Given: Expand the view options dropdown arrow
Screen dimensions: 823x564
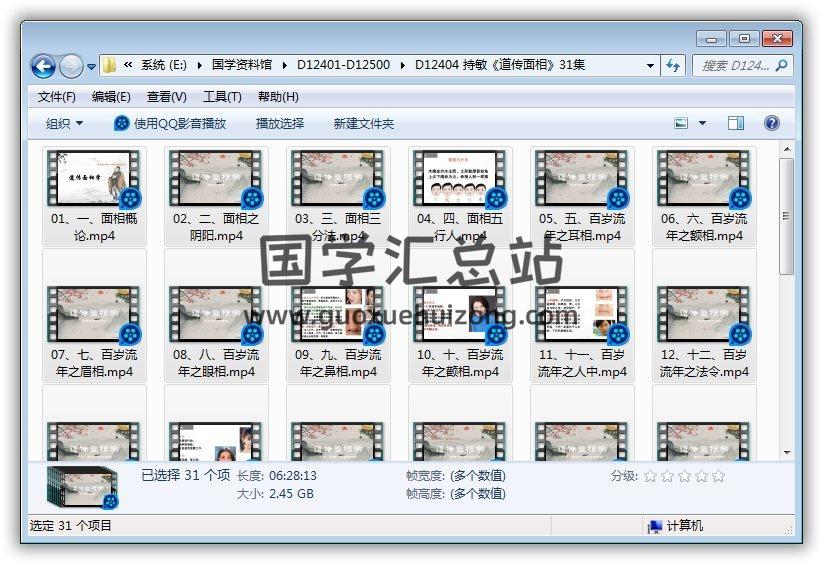Looking at the screenshot, I should [702, 123].
